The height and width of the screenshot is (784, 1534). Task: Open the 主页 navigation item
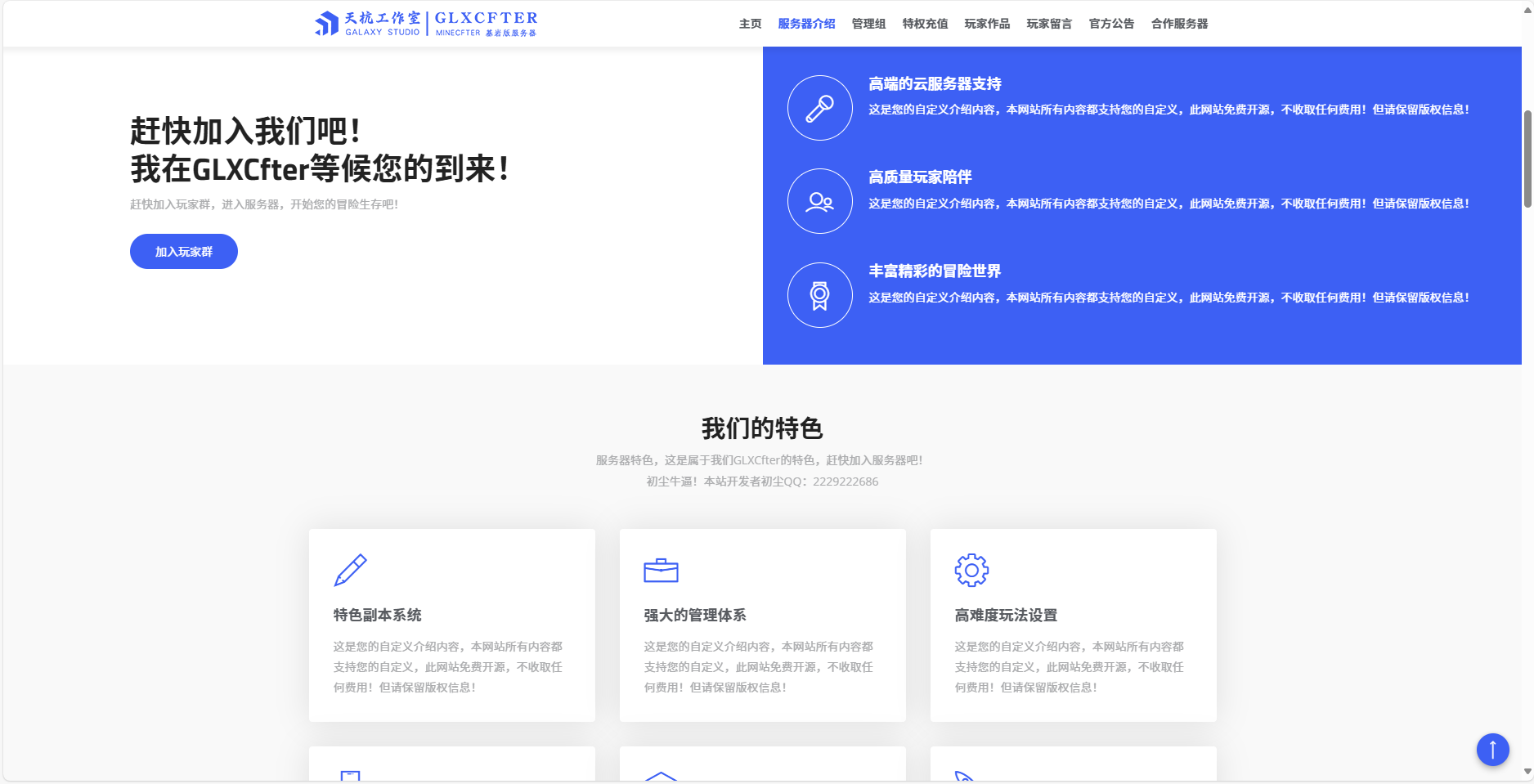750,24
